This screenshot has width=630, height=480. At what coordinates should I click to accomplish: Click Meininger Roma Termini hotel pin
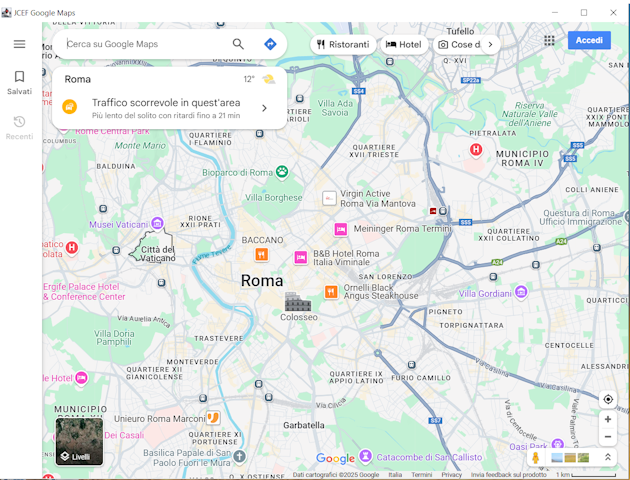tap(341, 229)
